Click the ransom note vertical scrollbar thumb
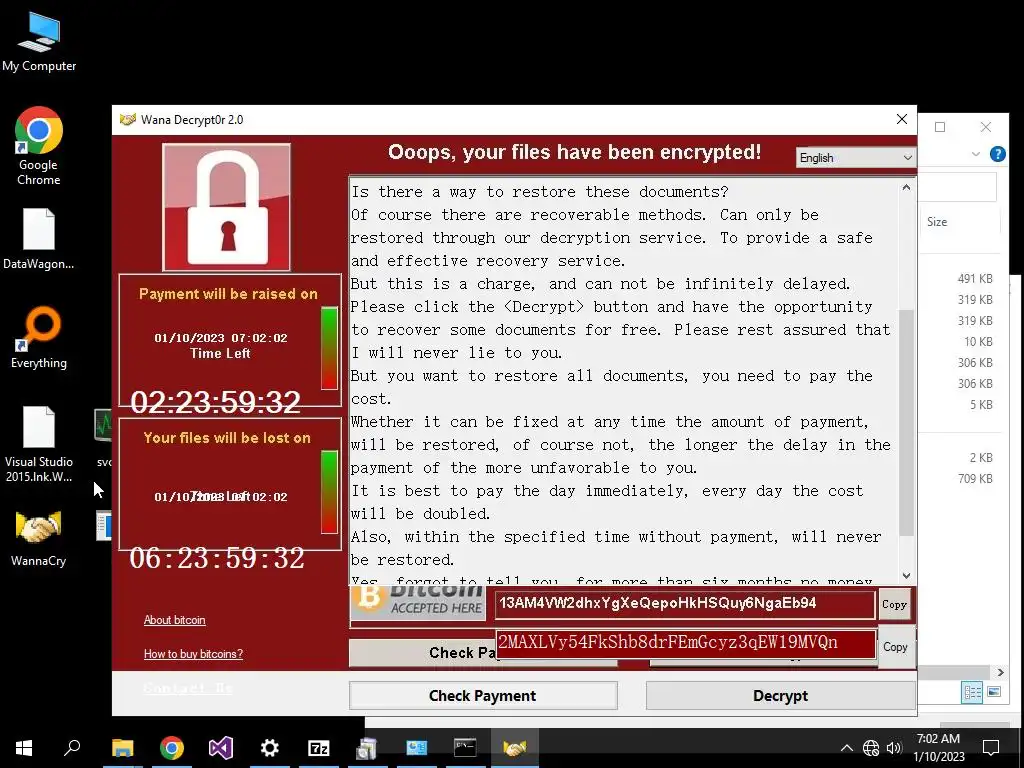 click(906, 422)
